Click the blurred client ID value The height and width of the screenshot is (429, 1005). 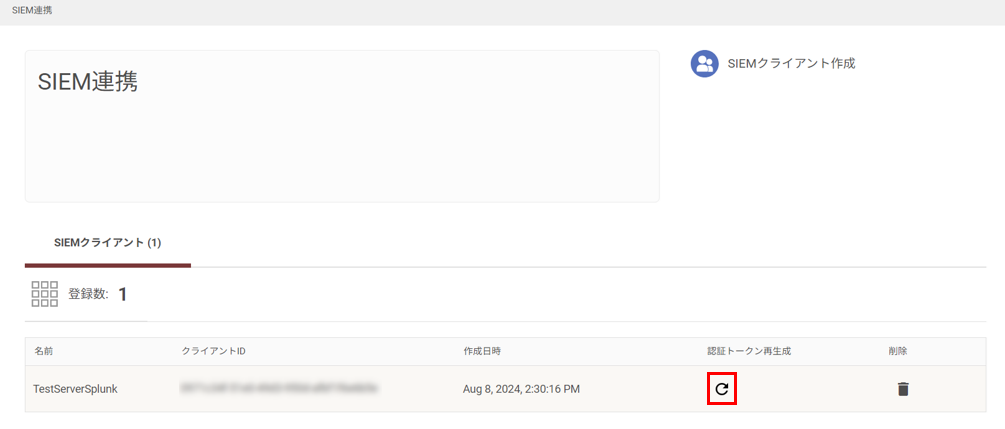(x=278, y=388)
